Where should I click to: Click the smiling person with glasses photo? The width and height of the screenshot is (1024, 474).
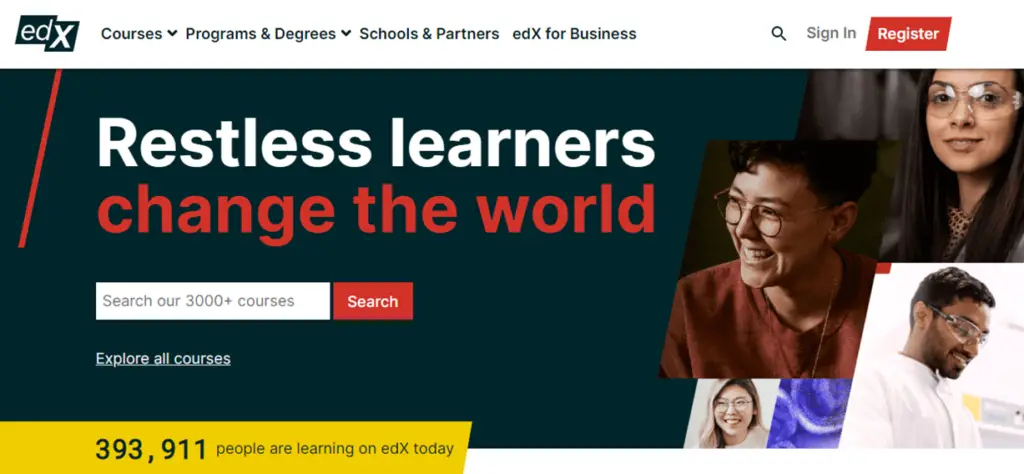click(771, 258)
